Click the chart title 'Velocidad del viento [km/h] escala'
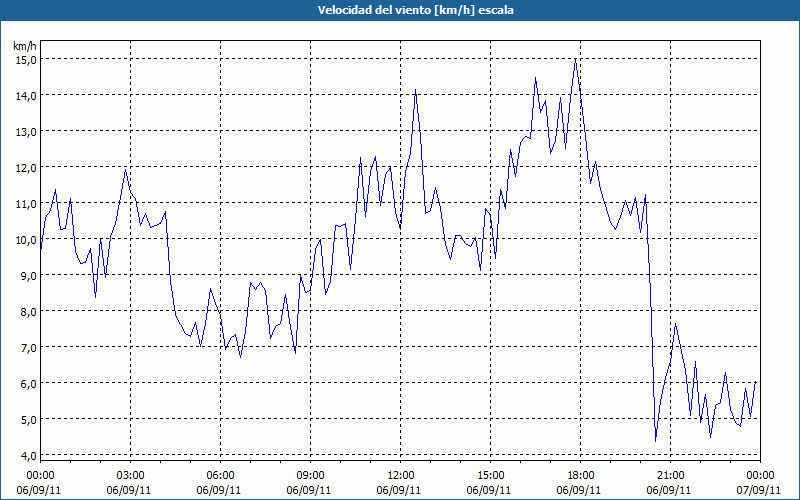This screenshot has height=500, width=800. (x=415, y=10)
